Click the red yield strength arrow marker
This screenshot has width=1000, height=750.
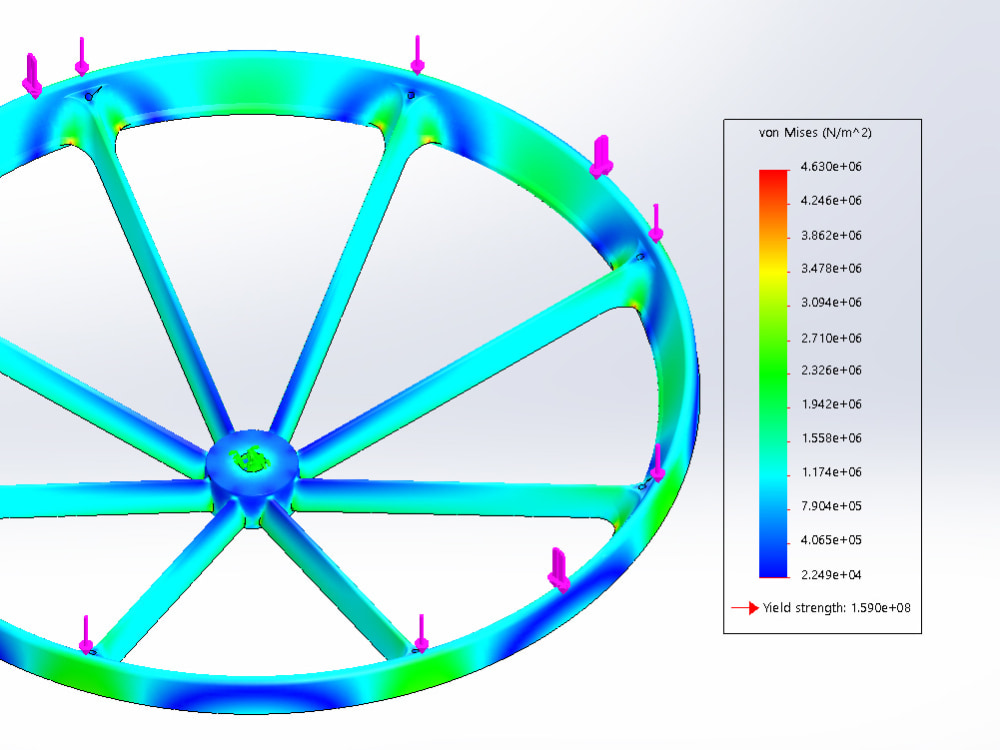(x=745, y=608)
